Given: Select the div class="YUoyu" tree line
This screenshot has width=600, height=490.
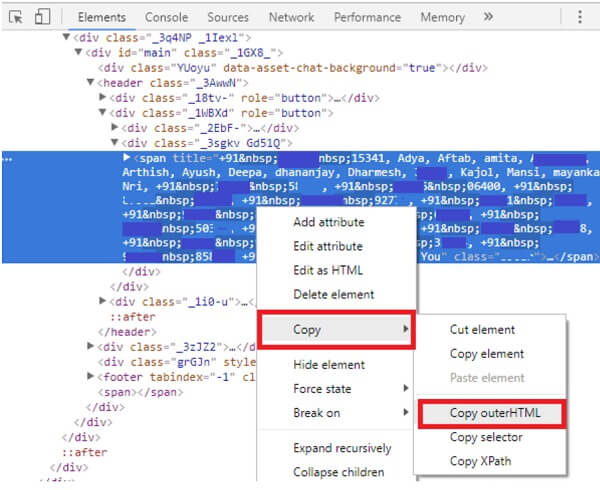Looking at the screenshot, I should point(293,68).
